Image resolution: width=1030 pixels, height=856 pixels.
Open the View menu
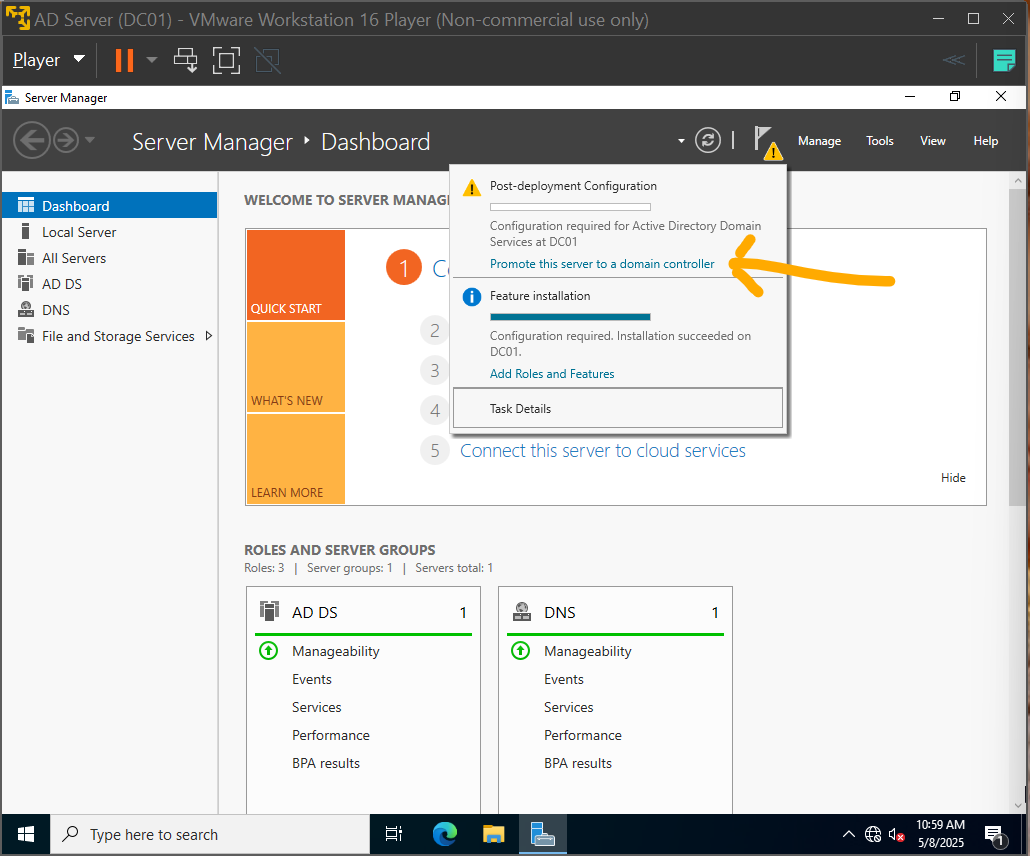[932, 141]
